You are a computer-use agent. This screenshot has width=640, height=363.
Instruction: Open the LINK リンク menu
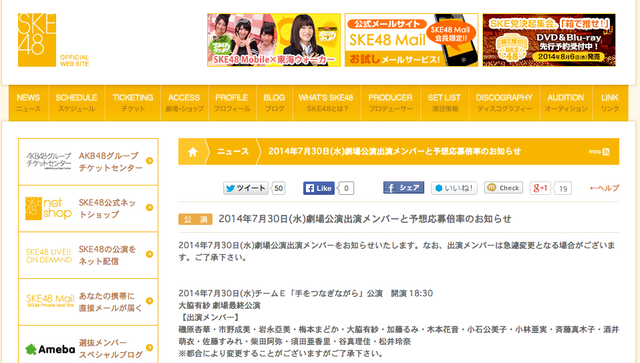pos(610,103)
